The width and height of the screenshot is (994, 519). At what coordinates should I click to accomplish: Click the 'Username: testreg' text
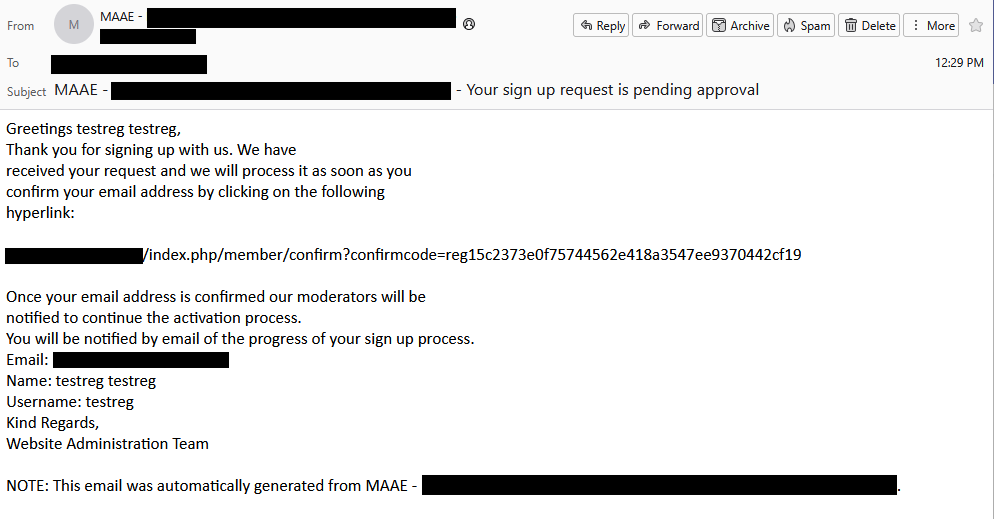70,402
